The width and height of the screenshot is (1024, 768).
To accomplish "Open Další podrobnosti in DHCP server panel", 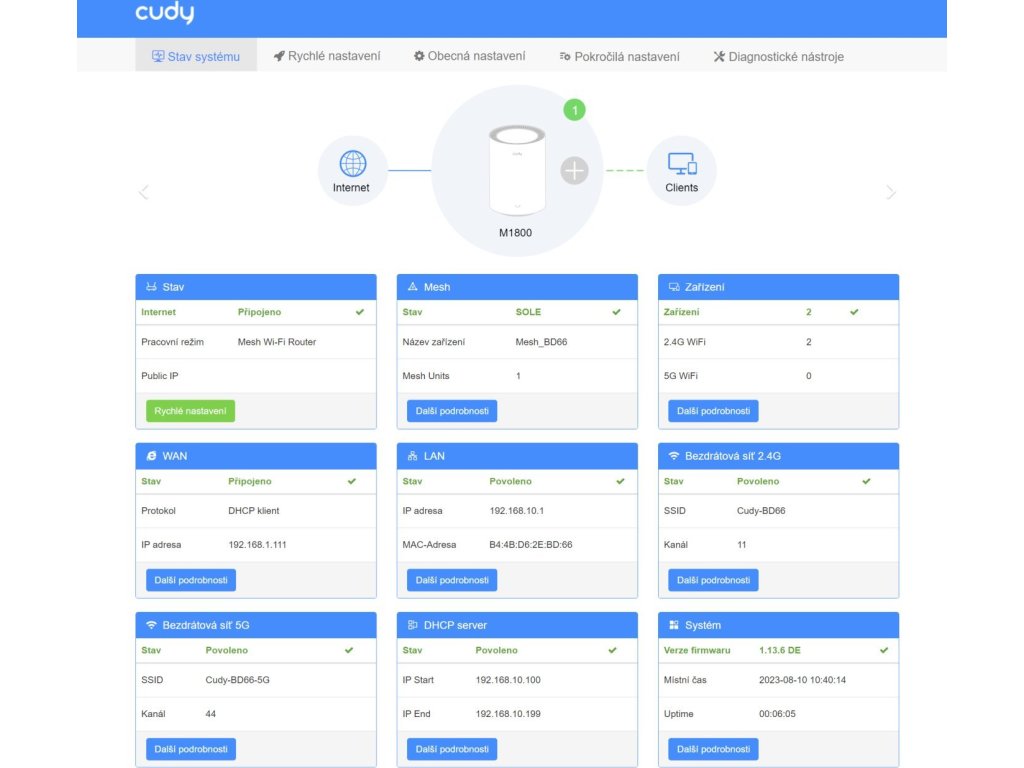I will (452, 749).
